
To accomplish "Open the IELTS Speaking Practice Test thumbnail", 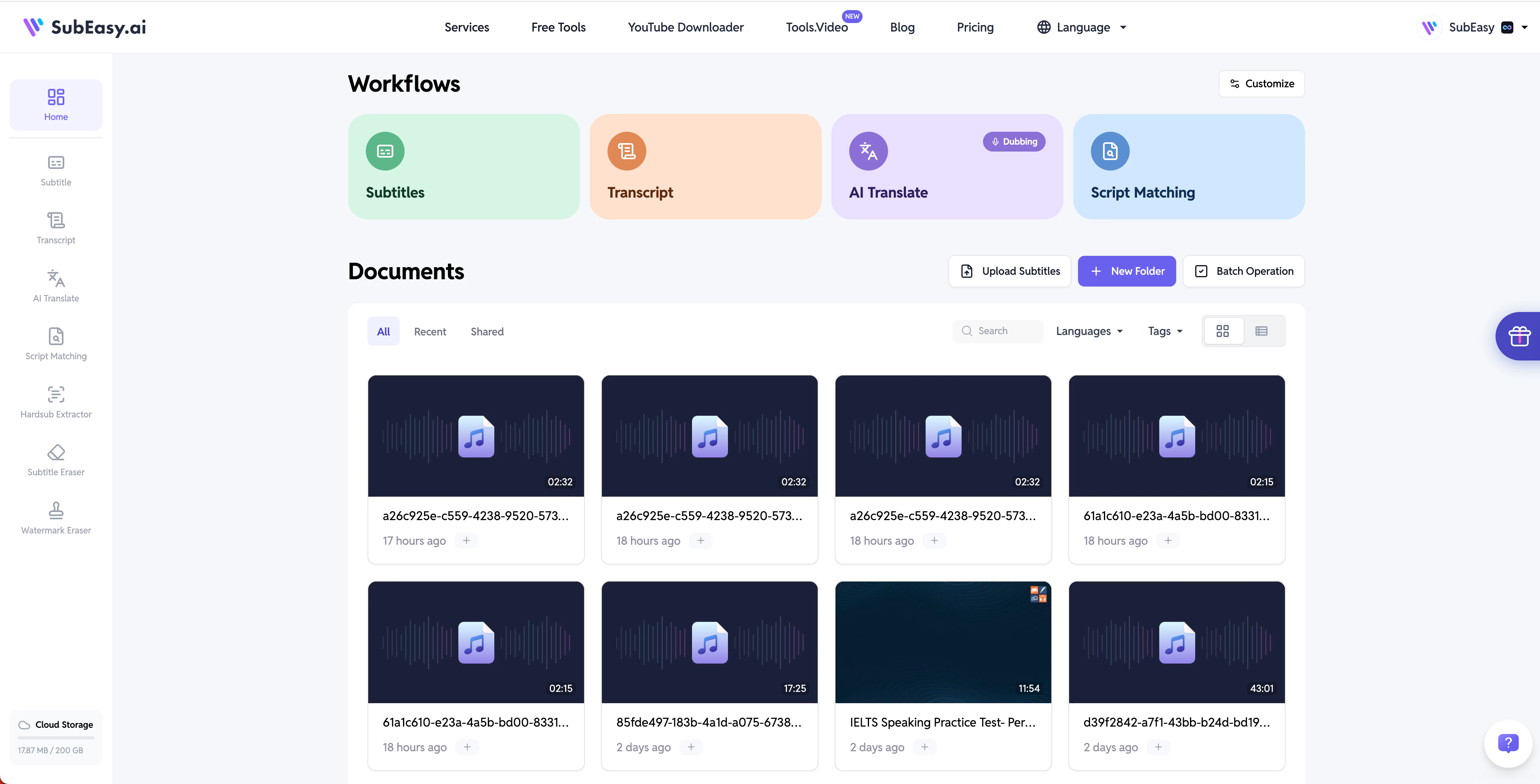I will point(943,642).
